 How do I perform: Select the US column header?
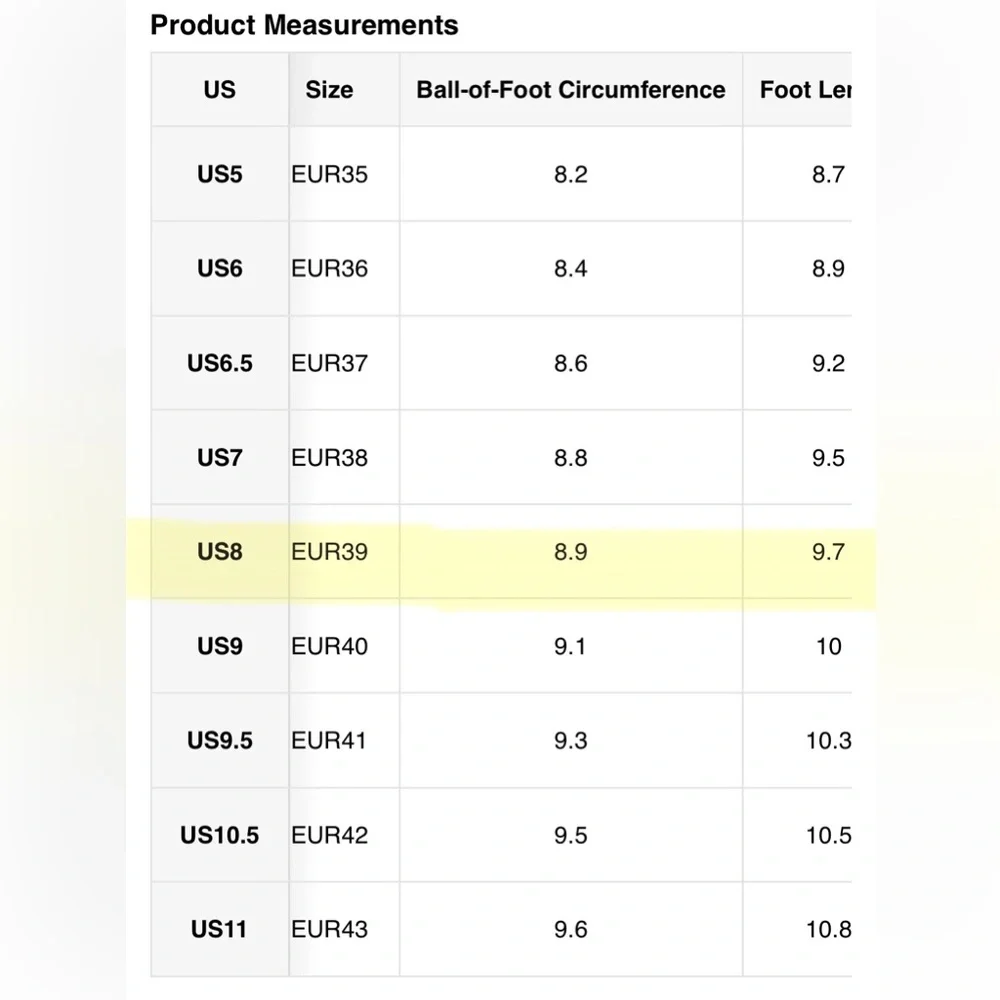pos(219,90)
